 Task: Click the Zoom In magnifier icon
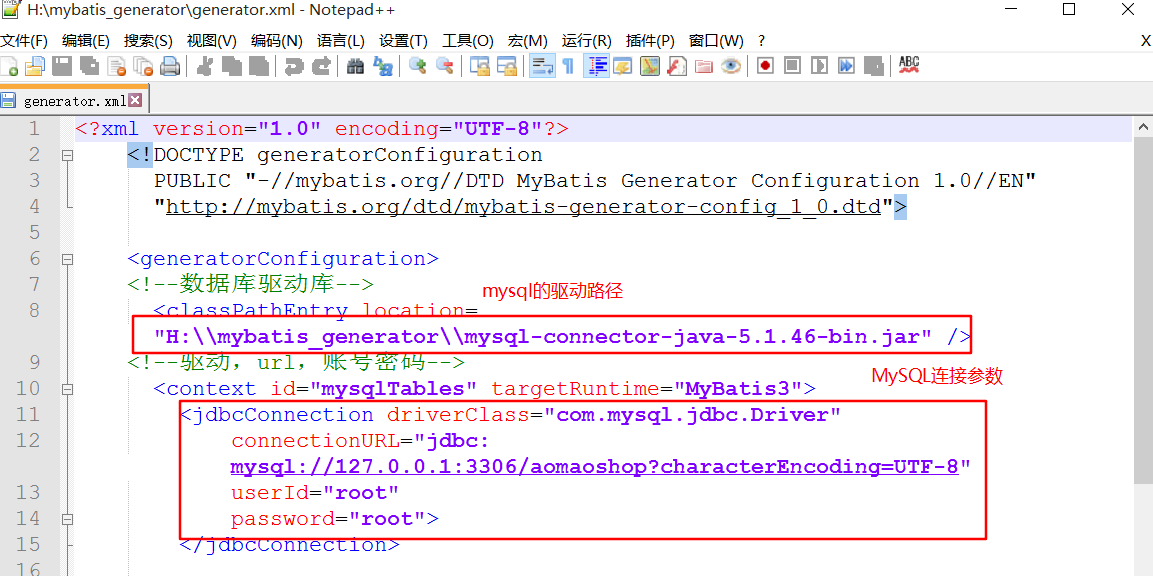418,66
